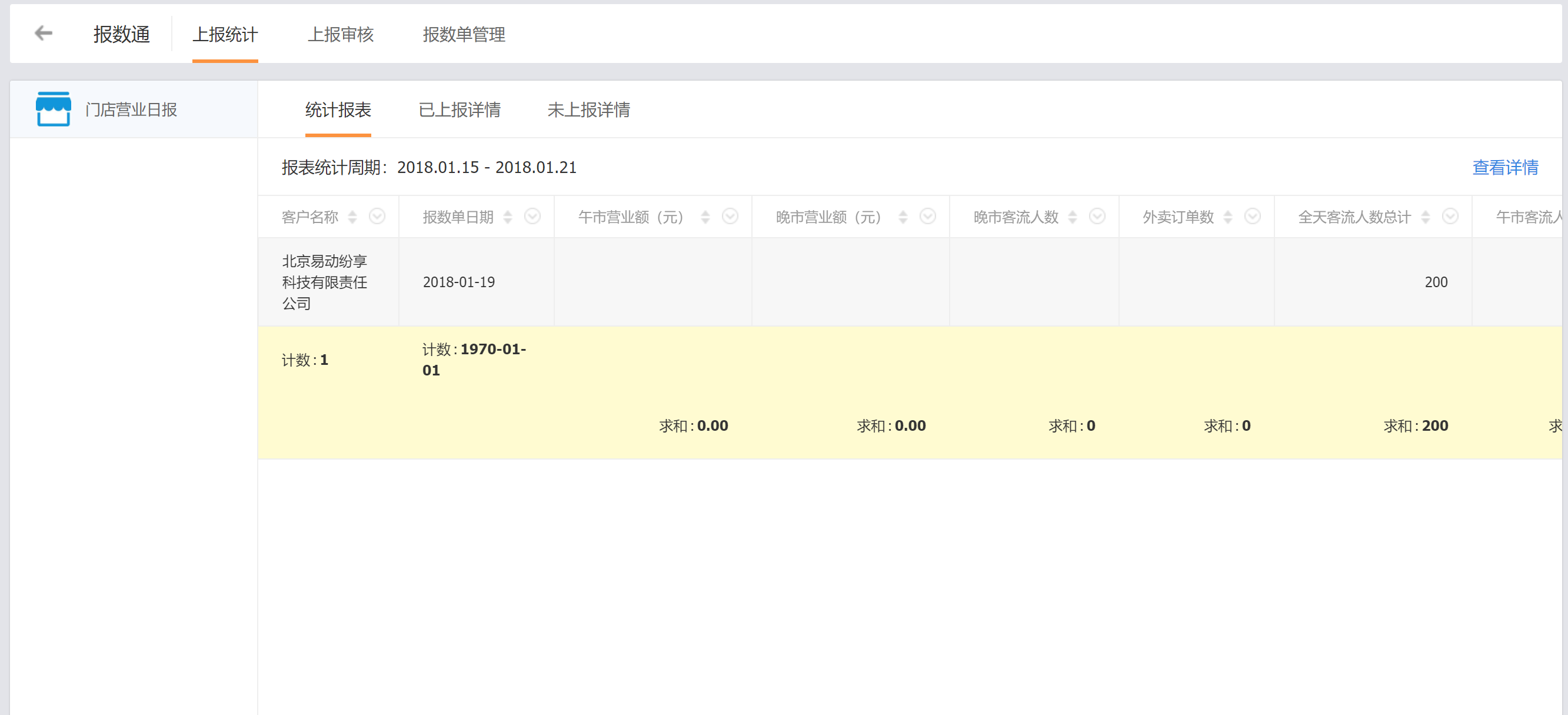Select 统计报表 sub-tab
1568x715 pixels.
tap(338, 109)
